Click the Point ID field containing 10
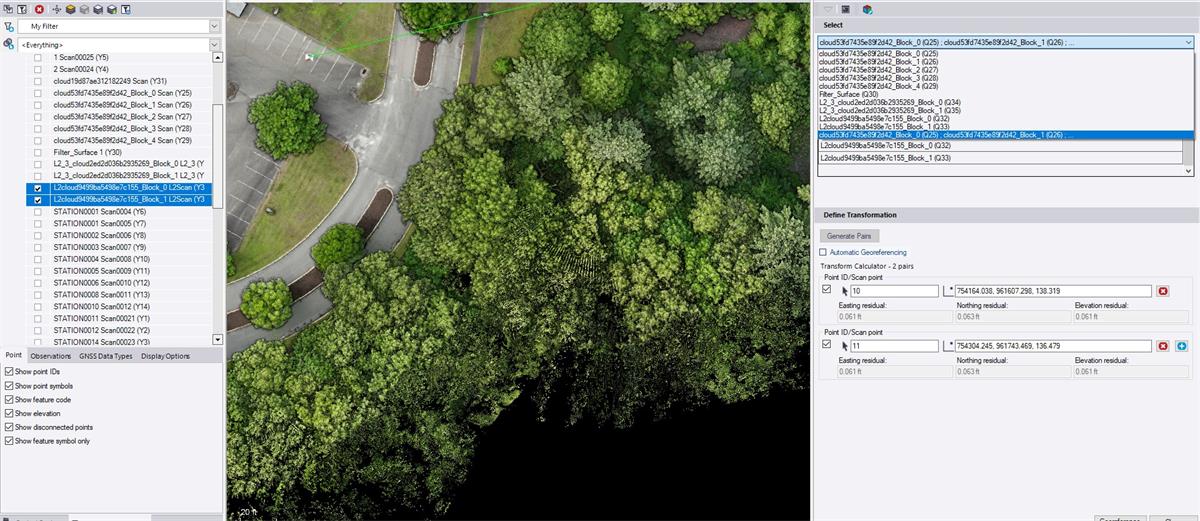This screenshot has width=1200, height=521. (893, 291)
